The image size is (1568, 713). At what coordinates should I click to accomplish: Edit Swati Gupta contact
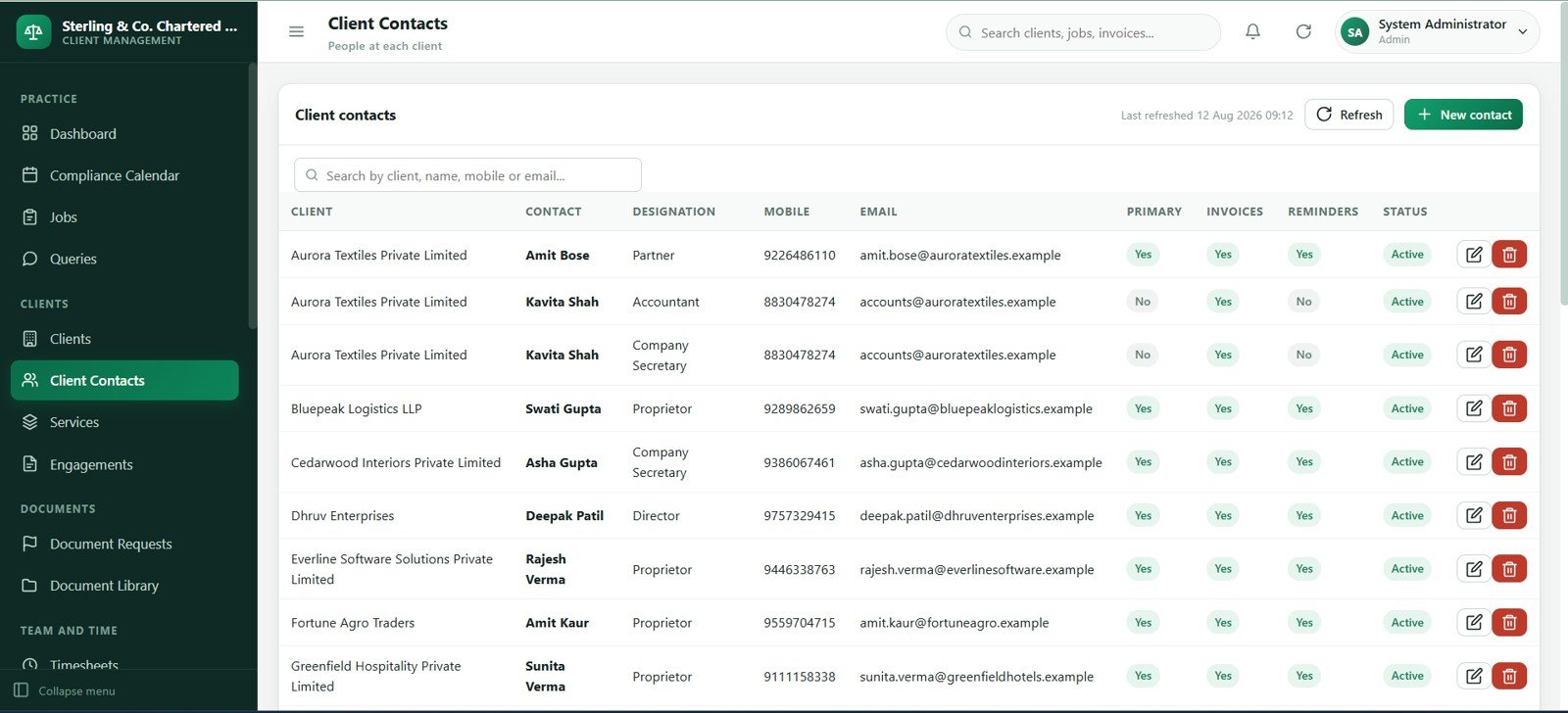[1474, 408]
